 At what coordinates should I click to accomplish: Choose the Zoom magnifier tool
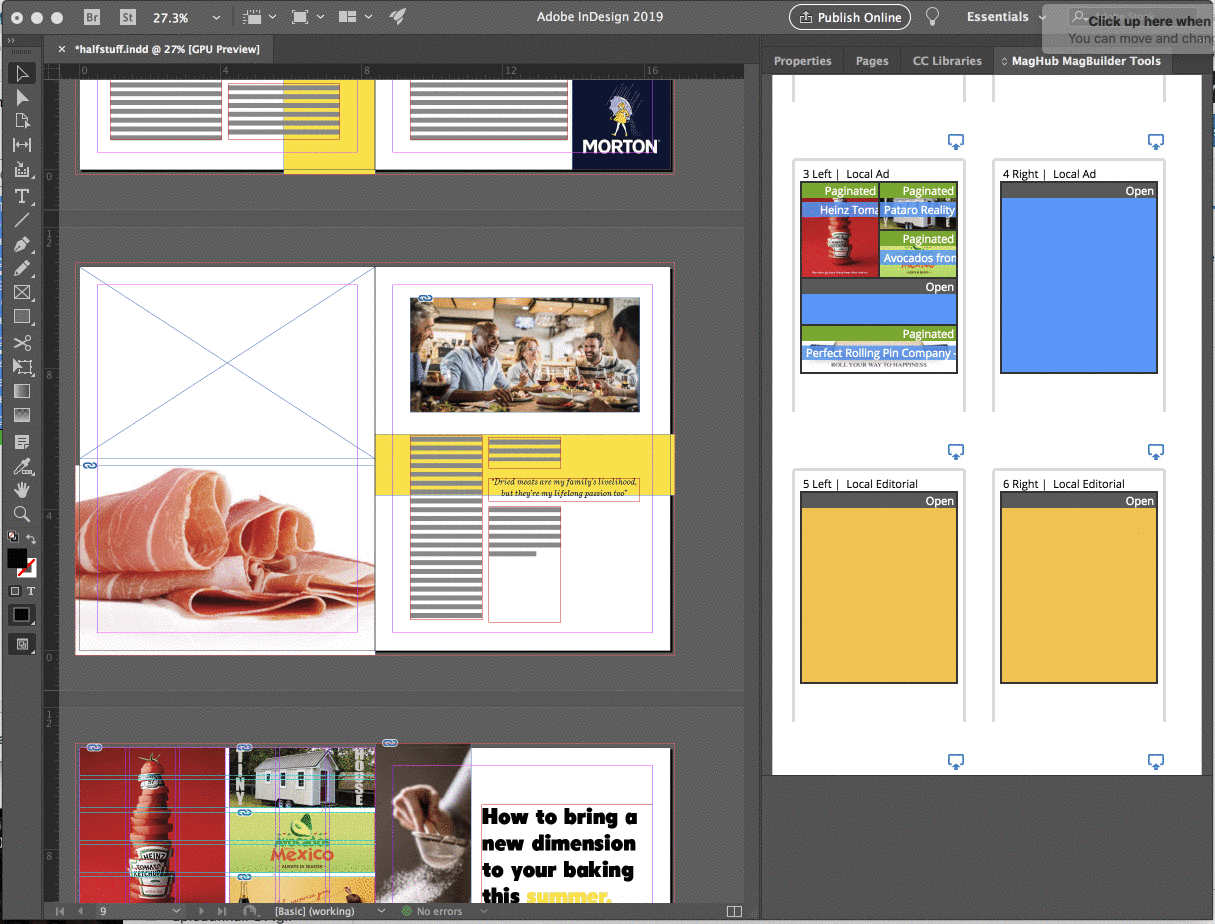tap(21, 513)
